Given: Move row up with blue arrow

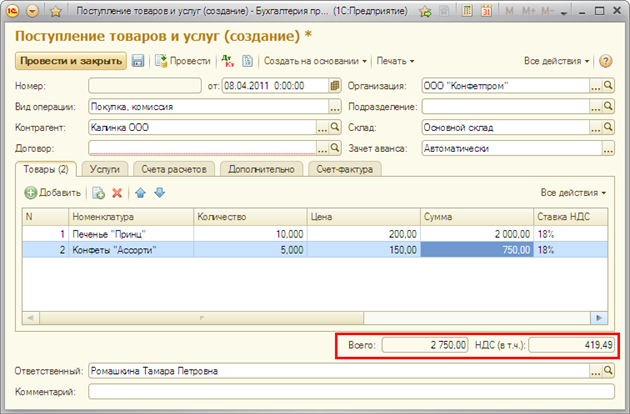Looking at the screenshot, I should pos(141,192).
